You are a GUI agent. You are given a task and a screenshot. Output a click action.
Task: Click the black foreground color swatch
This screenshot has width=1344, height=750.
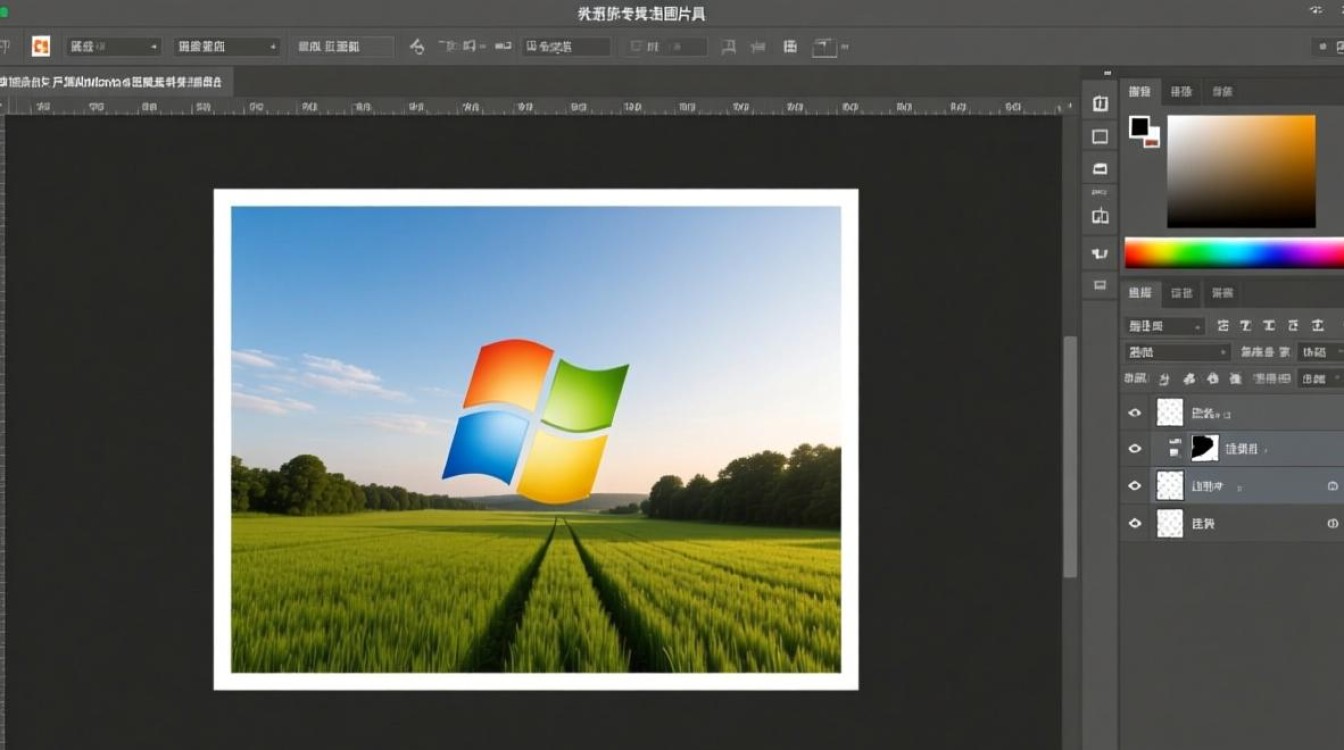pos(1139,126)
